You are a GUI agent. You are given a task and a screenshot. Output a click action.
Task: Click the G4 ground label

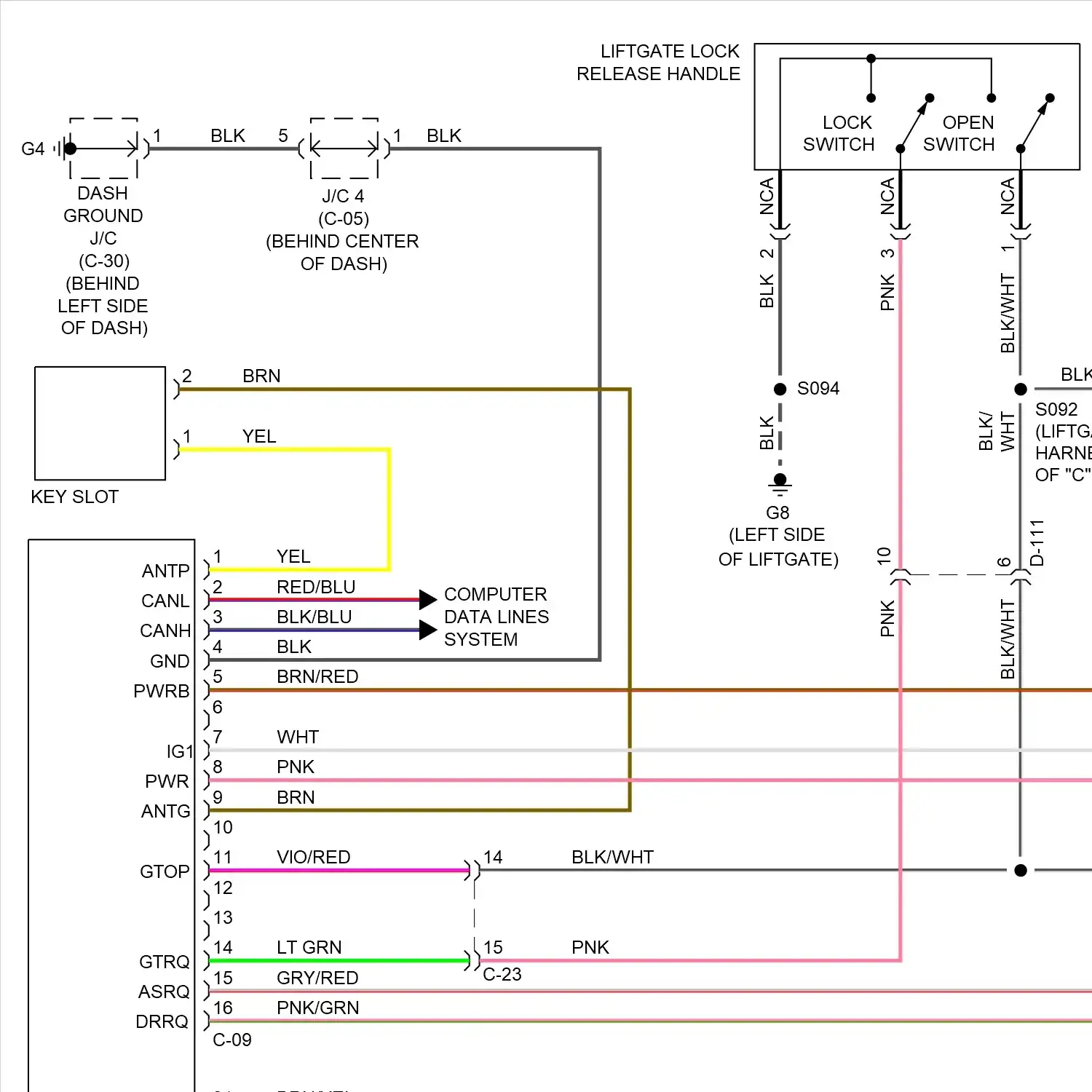(33, 149)
